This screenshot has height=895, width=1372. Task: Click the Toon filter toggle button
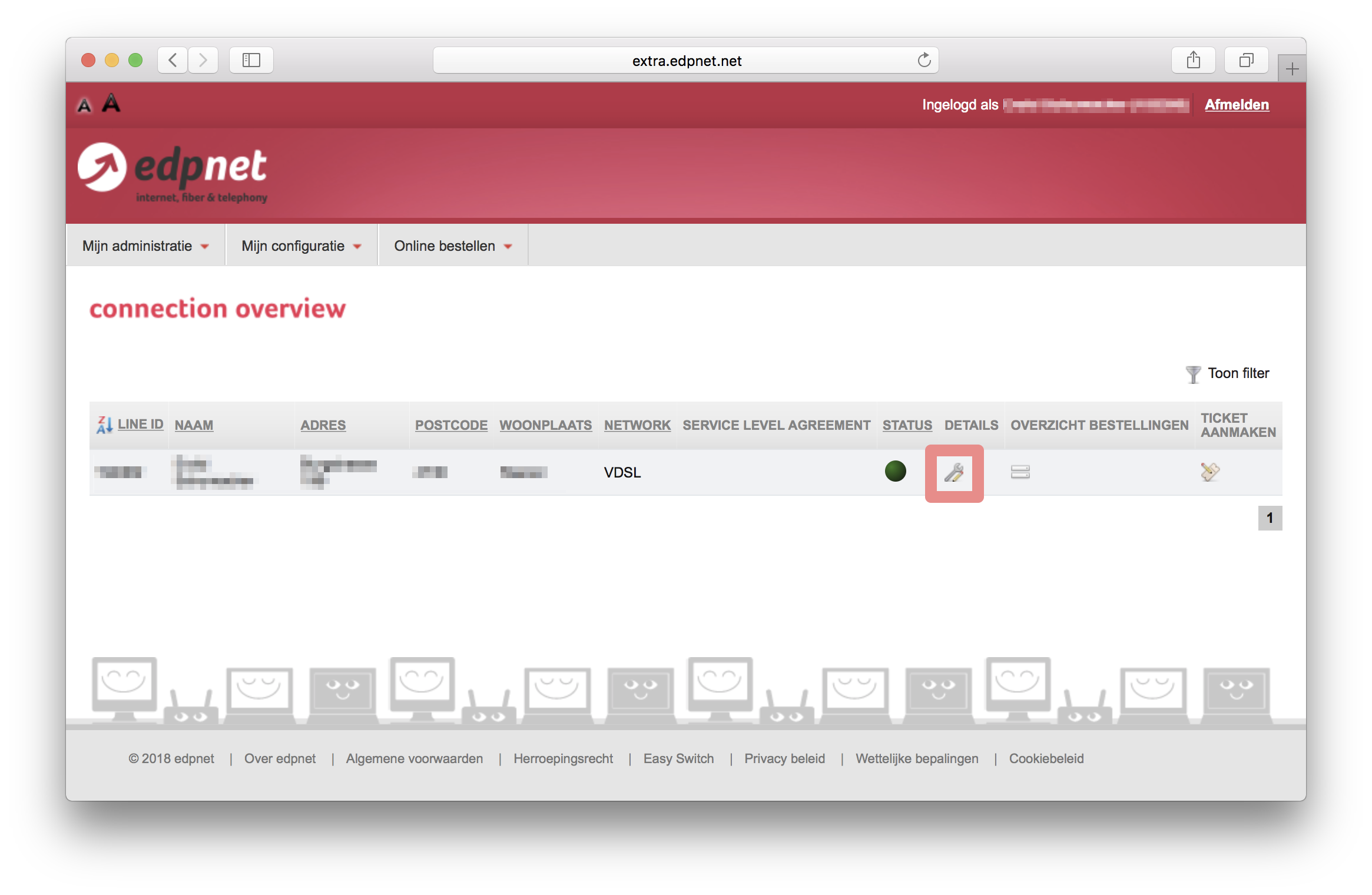click(x=1228, y=372)
